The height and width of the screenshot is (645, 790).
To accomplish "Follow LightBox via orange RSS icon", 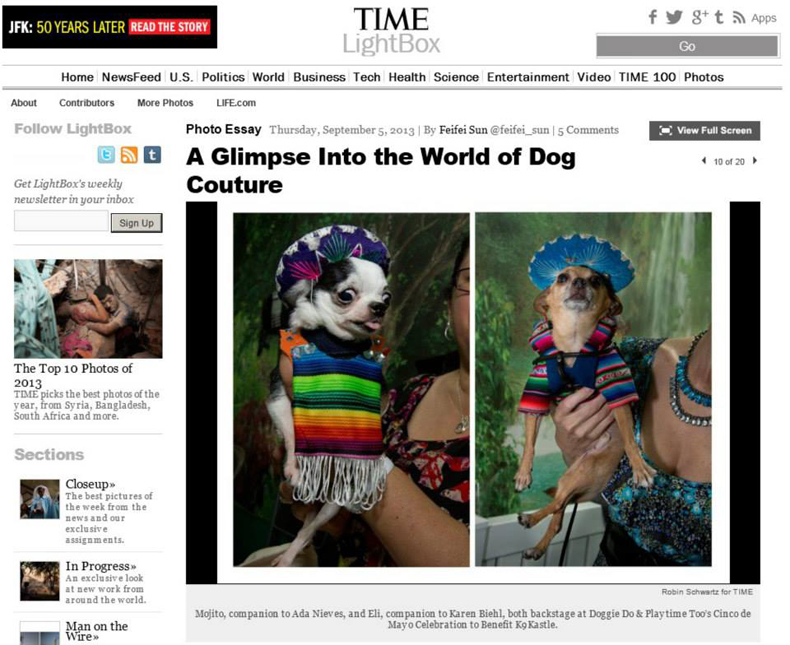I will point(129,155).
